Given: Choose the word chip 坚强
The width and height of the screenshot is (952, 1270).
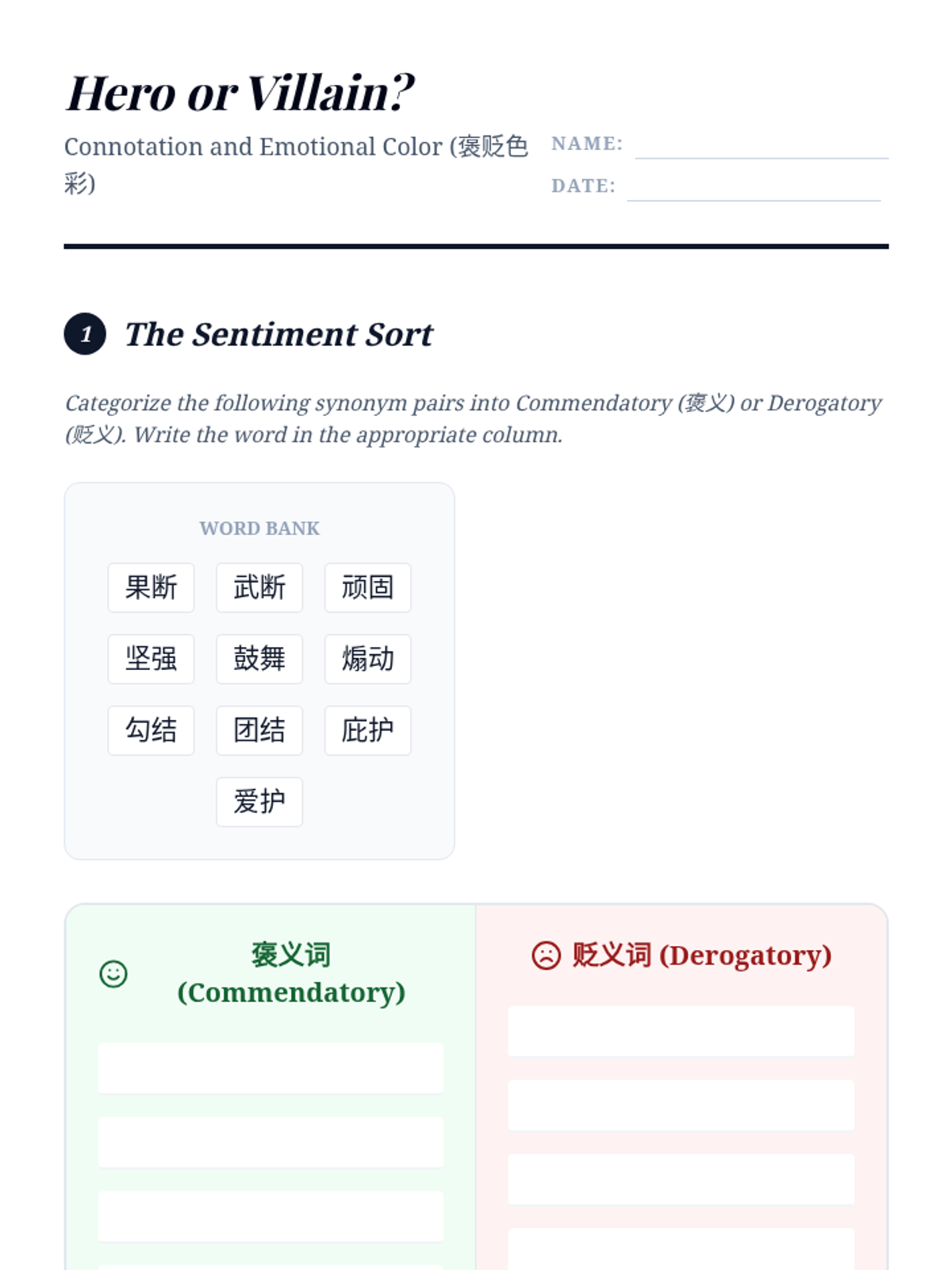Looking at the screenshot, I should pyautogui.click(x=151, y=659).
